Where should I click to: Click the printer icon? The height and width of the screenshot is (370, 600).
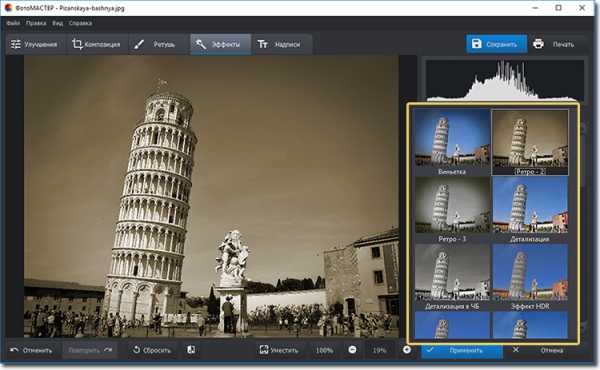pos(538,44)
